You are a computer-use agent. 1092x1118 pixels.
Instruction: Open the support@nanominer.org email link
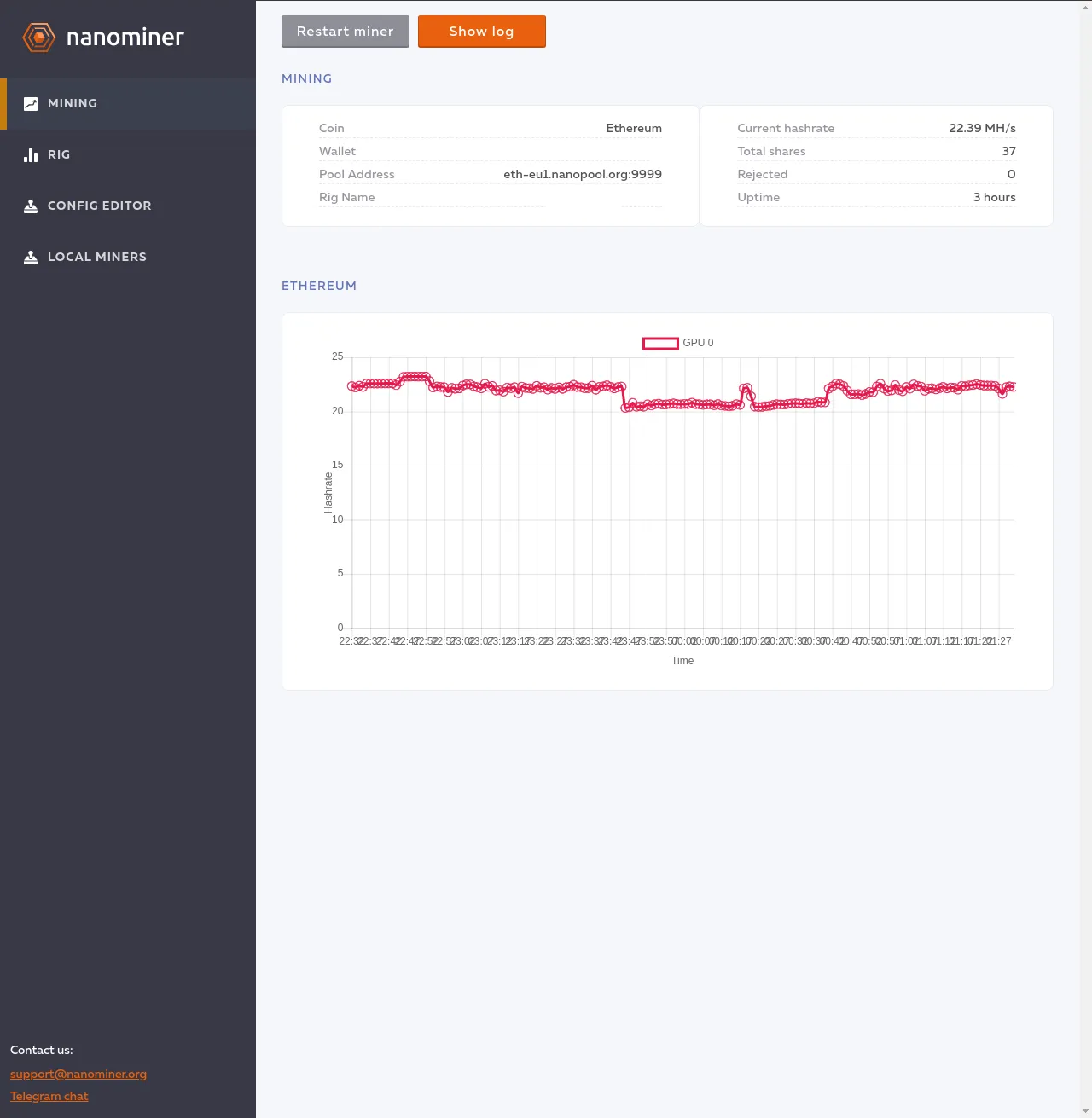[78, 1074]
